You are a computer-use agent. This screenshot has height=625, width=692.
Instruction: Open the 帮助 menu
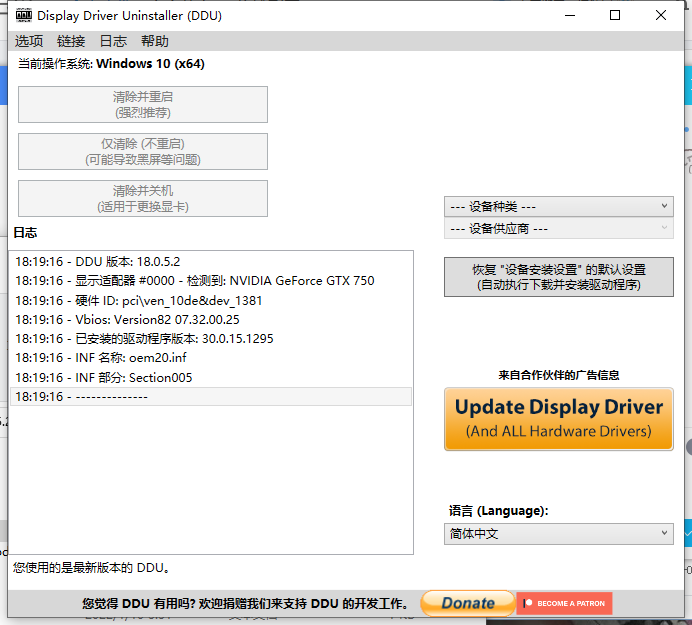155,41
